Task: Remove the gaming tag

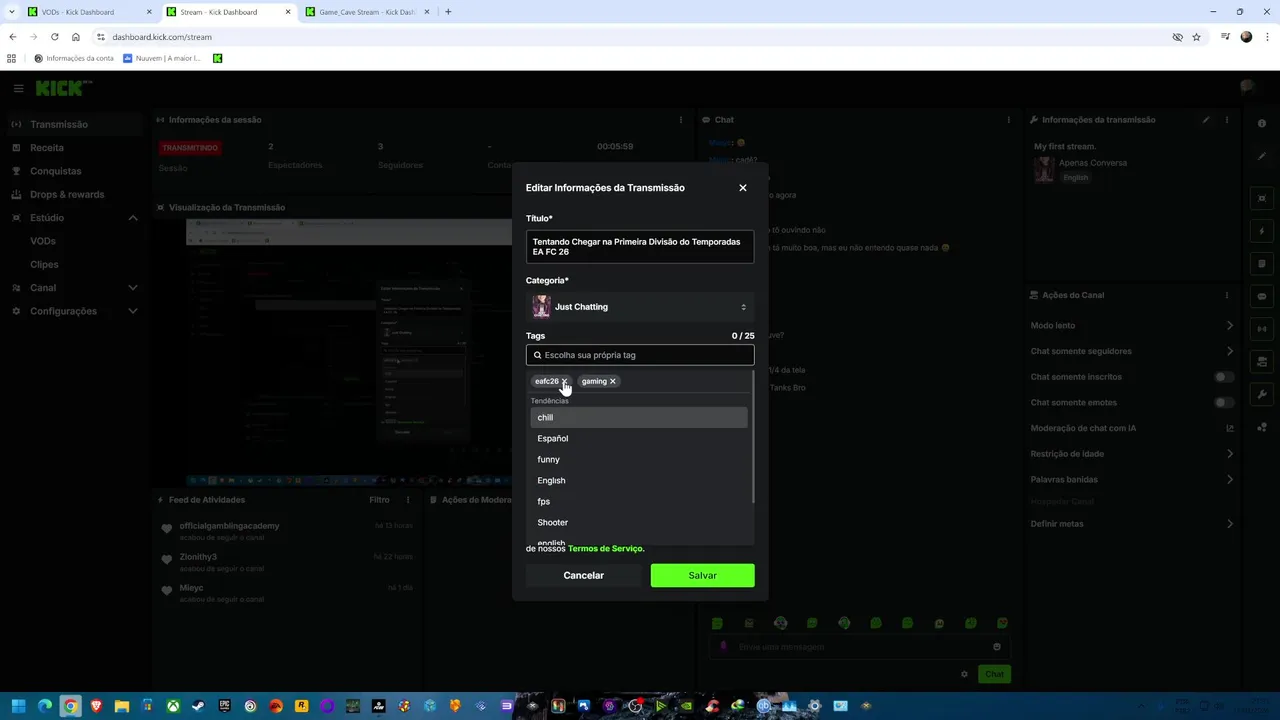Action: [x=613, y=381]
